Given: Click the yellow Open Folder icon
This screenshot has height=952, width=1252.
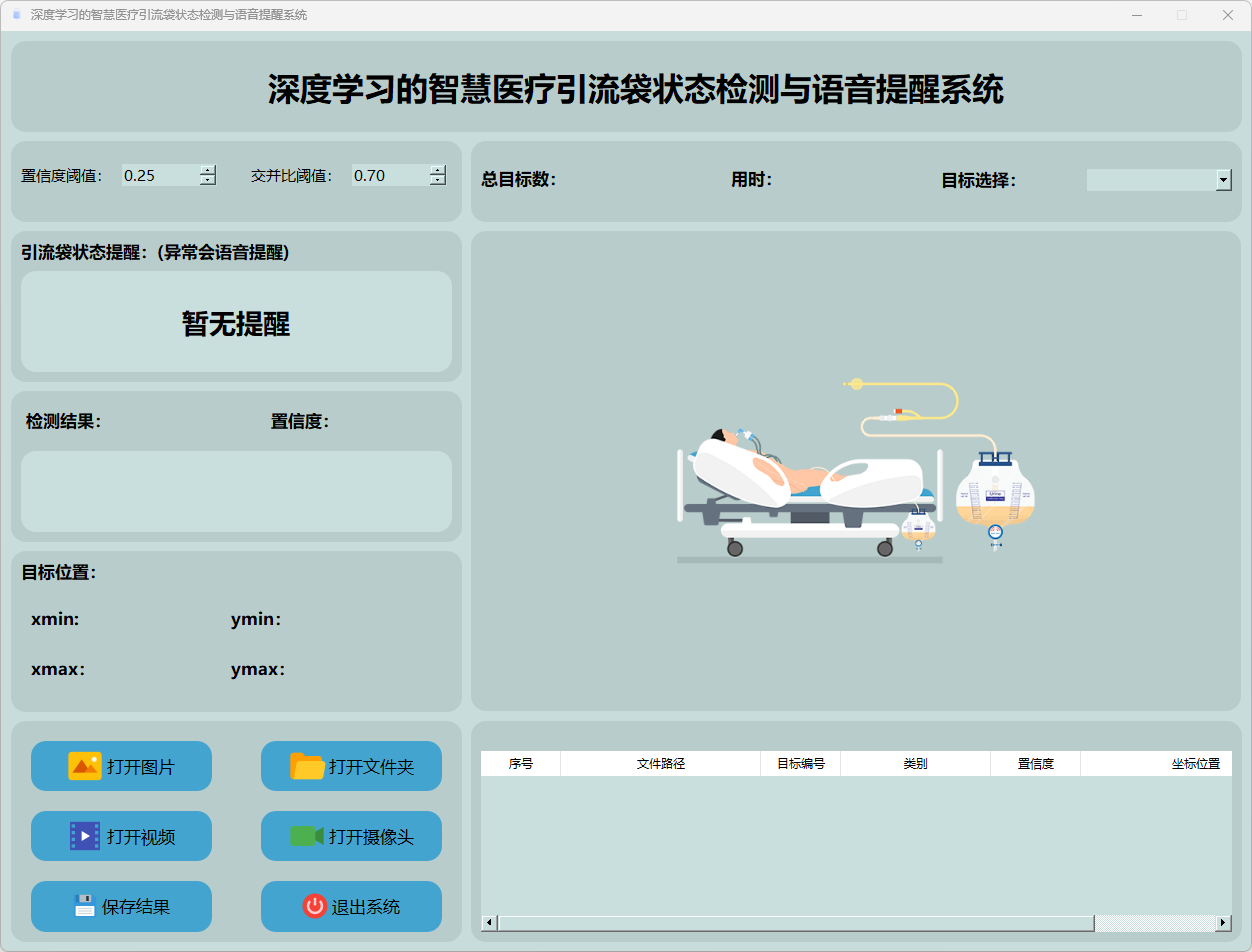Looking at the screenshot, I should click(x=307, y=766).
